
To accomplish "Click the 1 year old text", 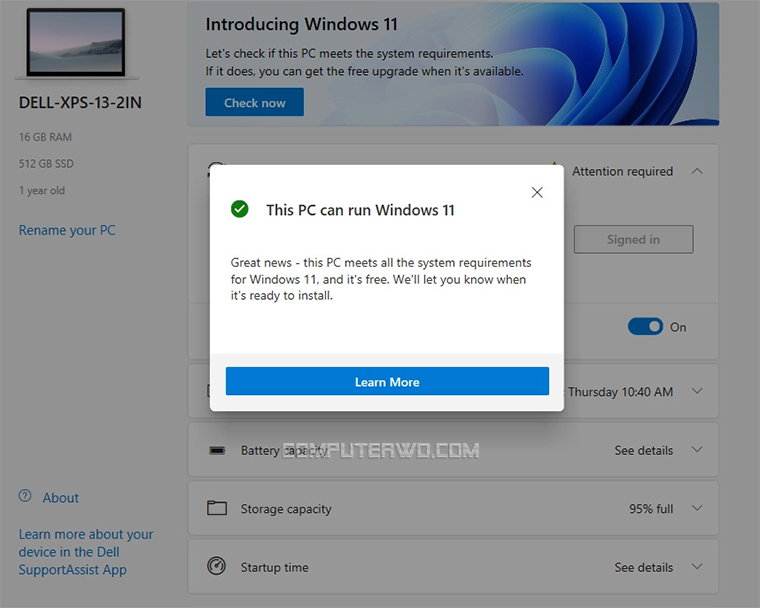I will 42,191.
